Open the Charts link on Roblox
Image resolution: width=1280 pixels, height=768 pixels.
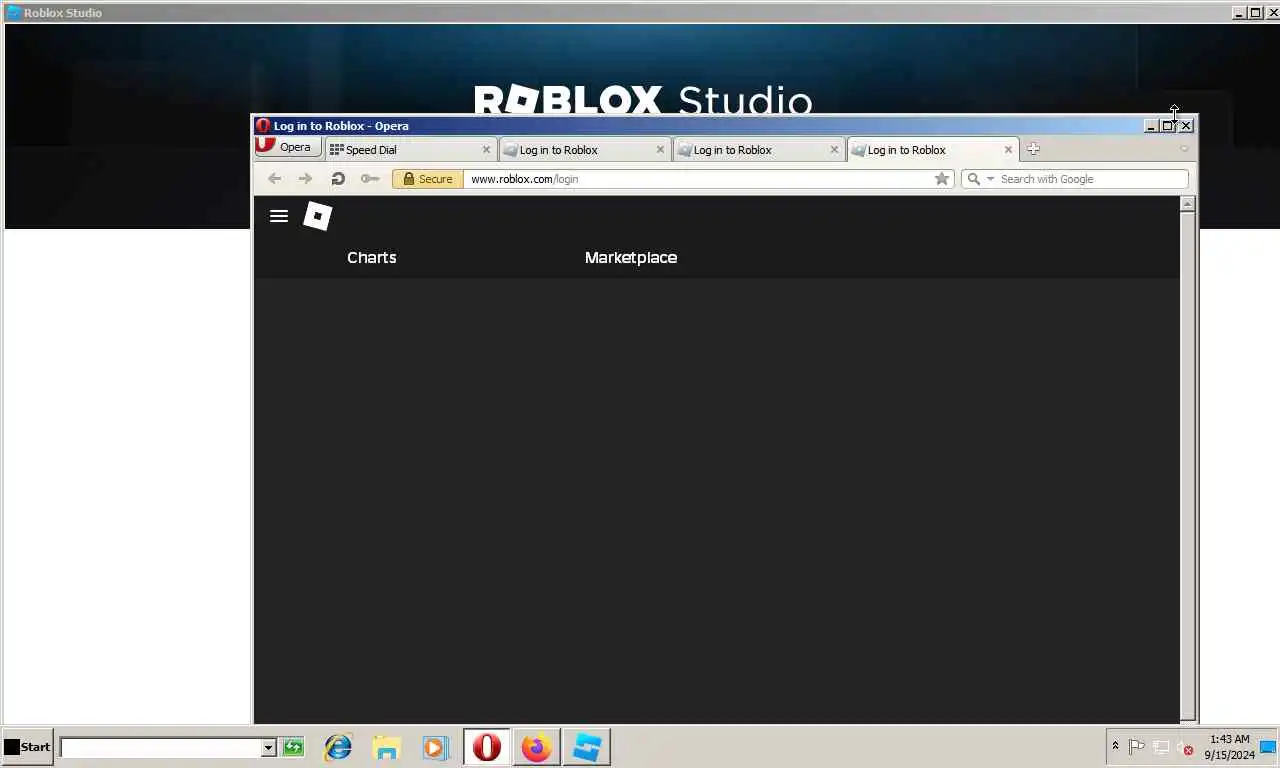coord(372,257)
